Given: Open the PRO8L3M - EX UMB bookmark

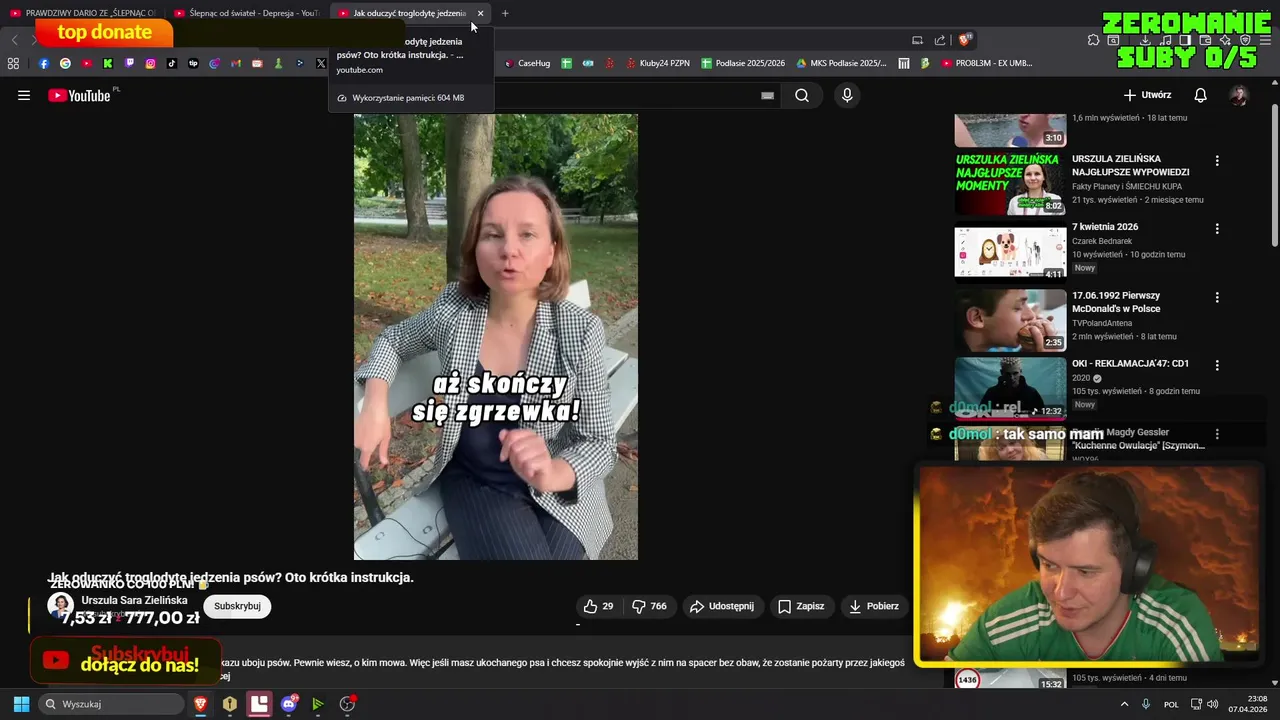Looking at the screenshot, I should tap(987, 63).
